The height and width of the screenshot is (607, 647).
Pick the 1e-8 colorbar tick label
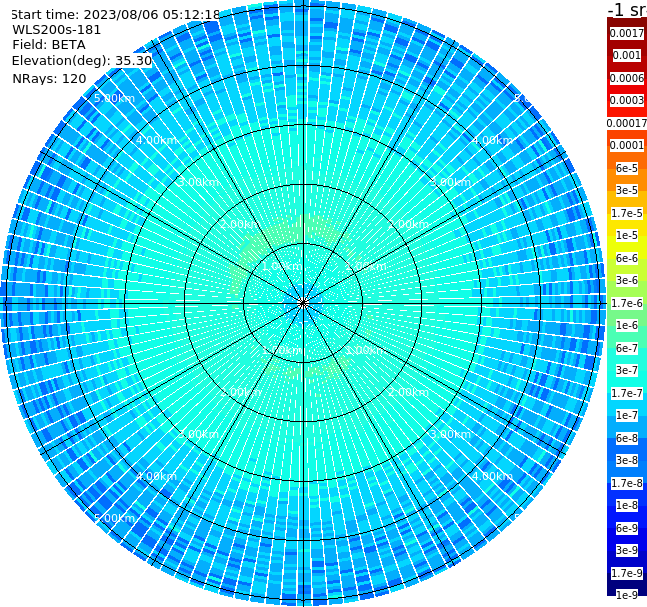(x=627, y=505)
